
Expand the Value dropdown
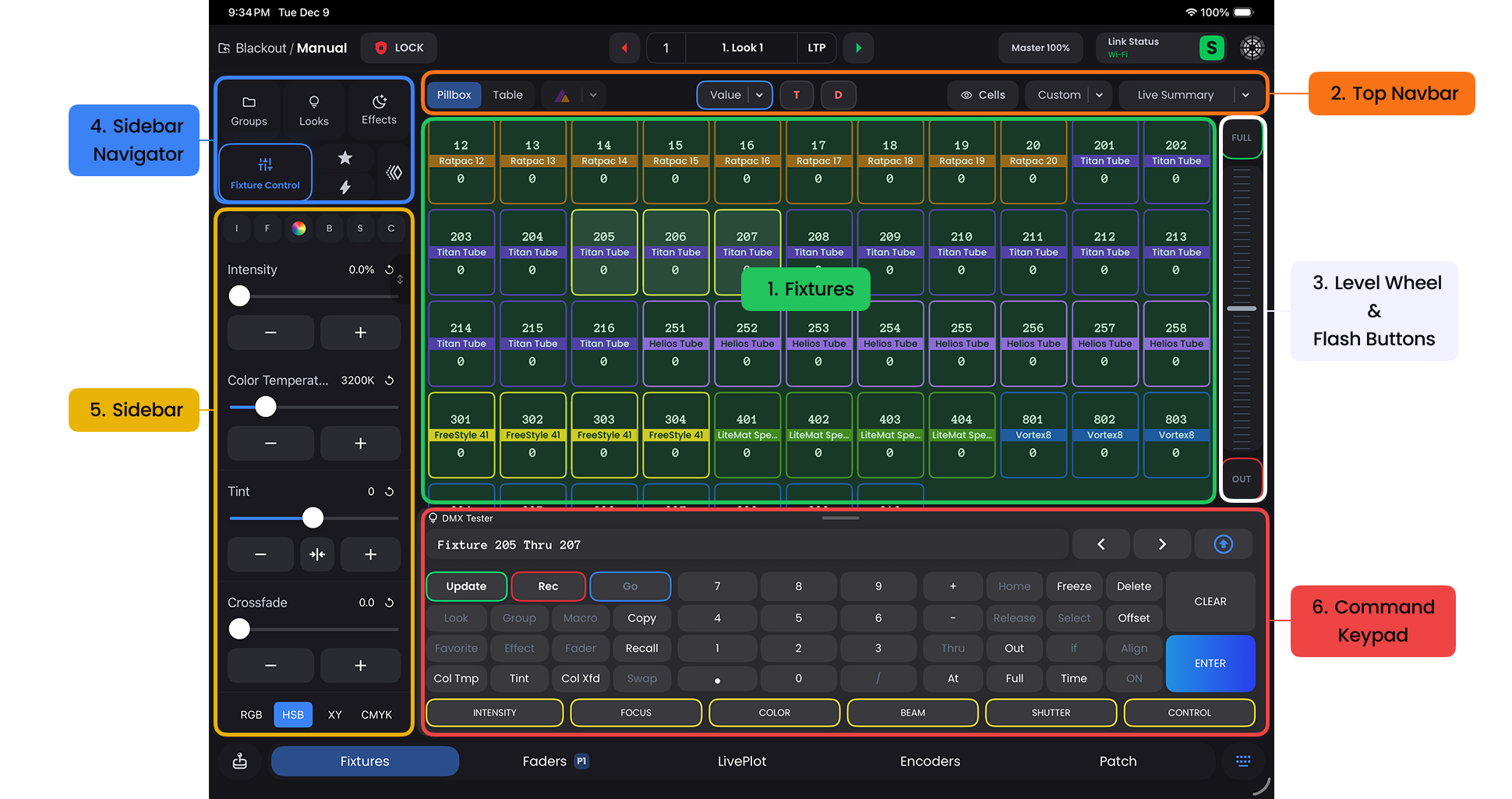[759, 95]
